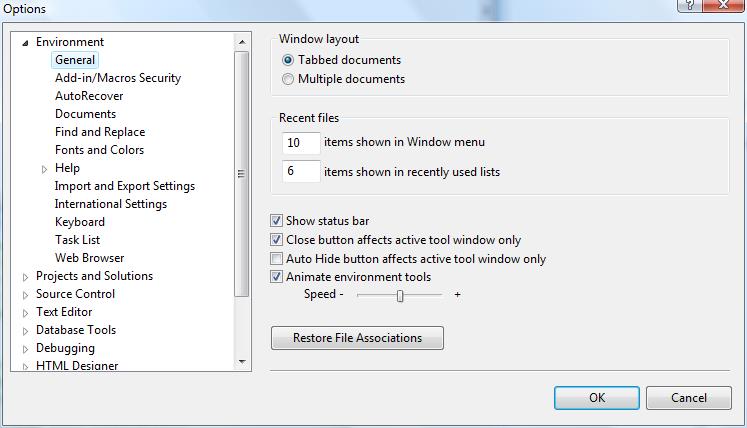
Task: Open Fonts and Colors options
Action: point(99,150)
